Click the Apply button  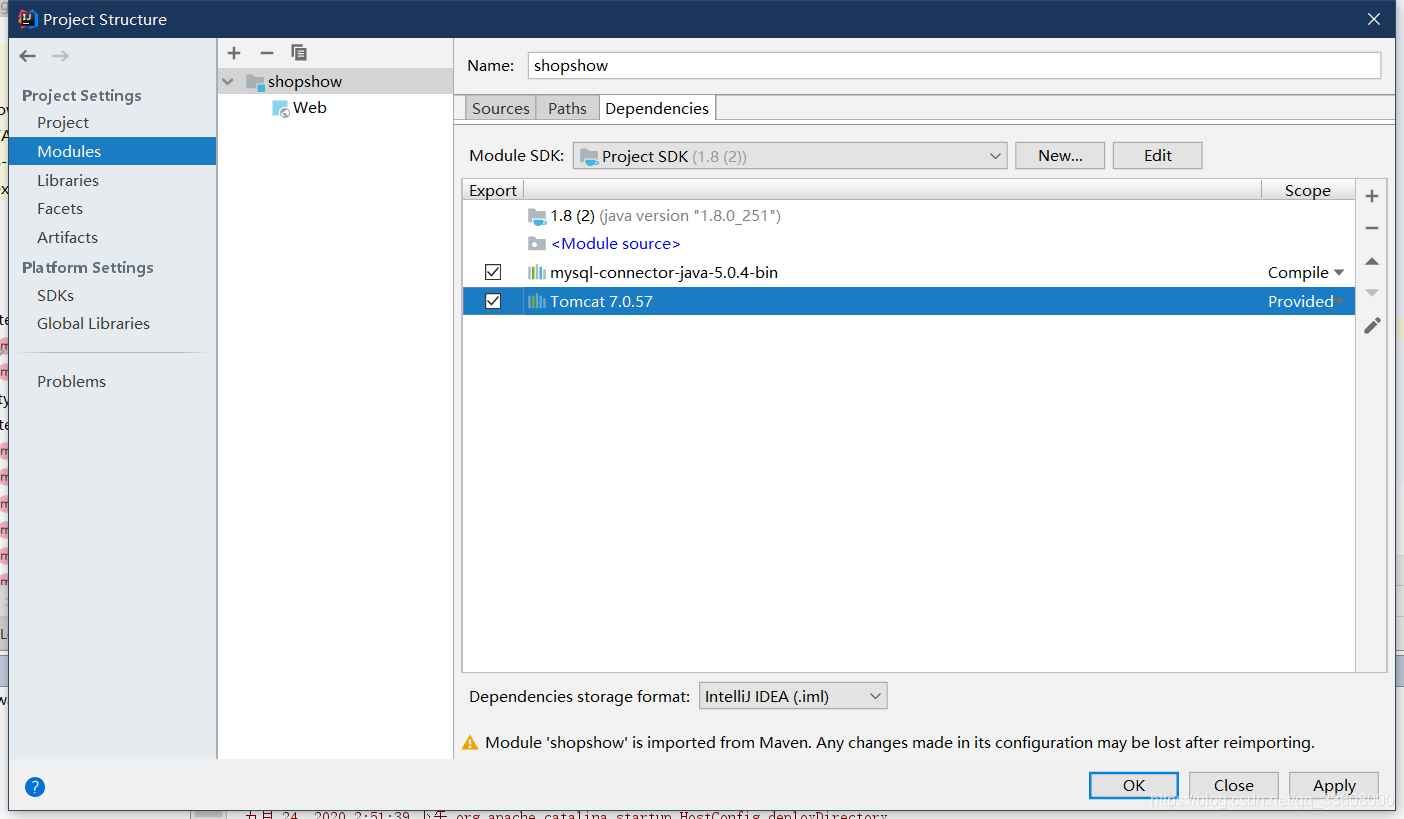click(1334, 785)
